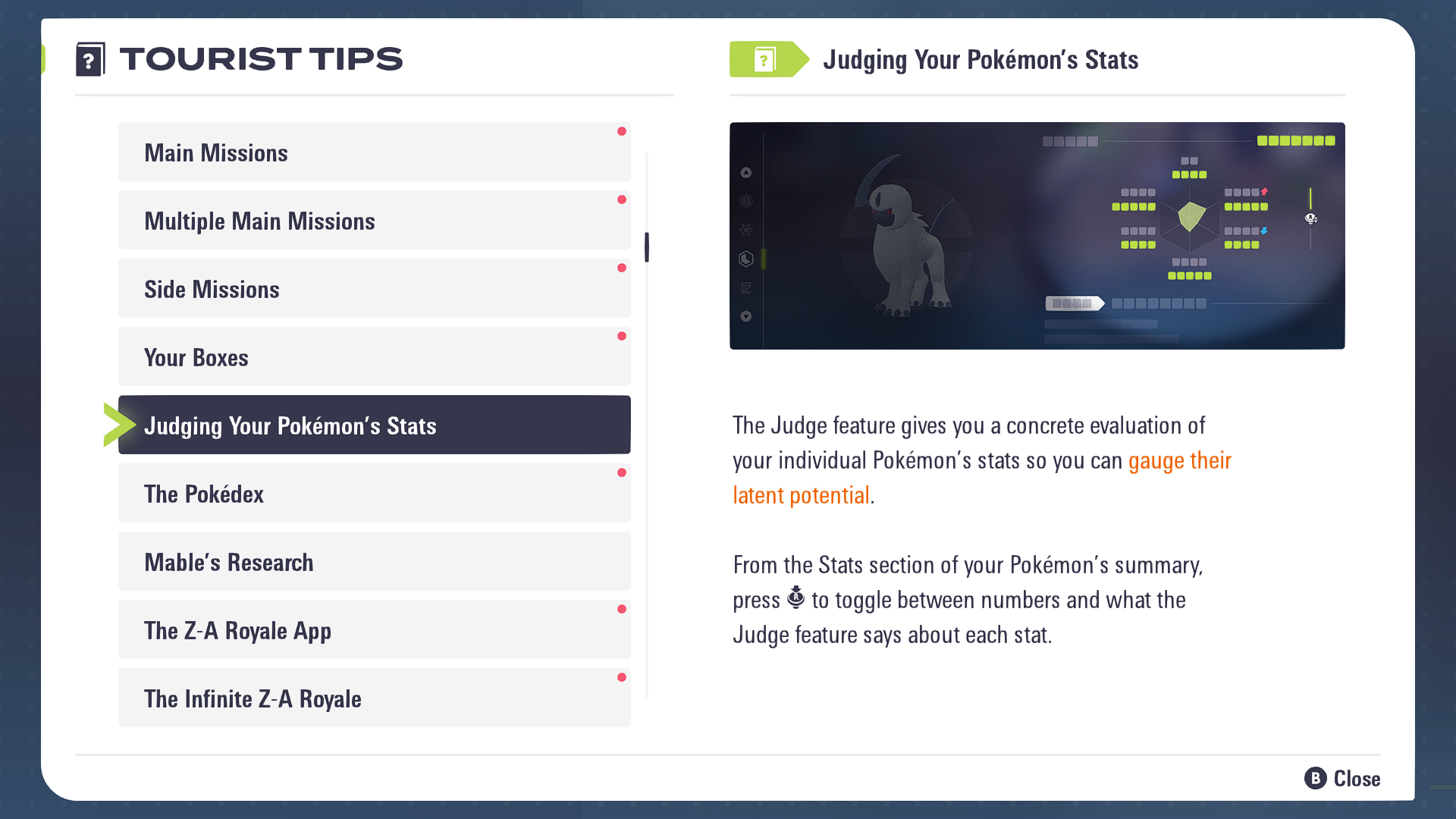Click unread red dot on Your Boxes
Image resolution: width=1456 pixels, height=819 pixels.
[622, 337]
